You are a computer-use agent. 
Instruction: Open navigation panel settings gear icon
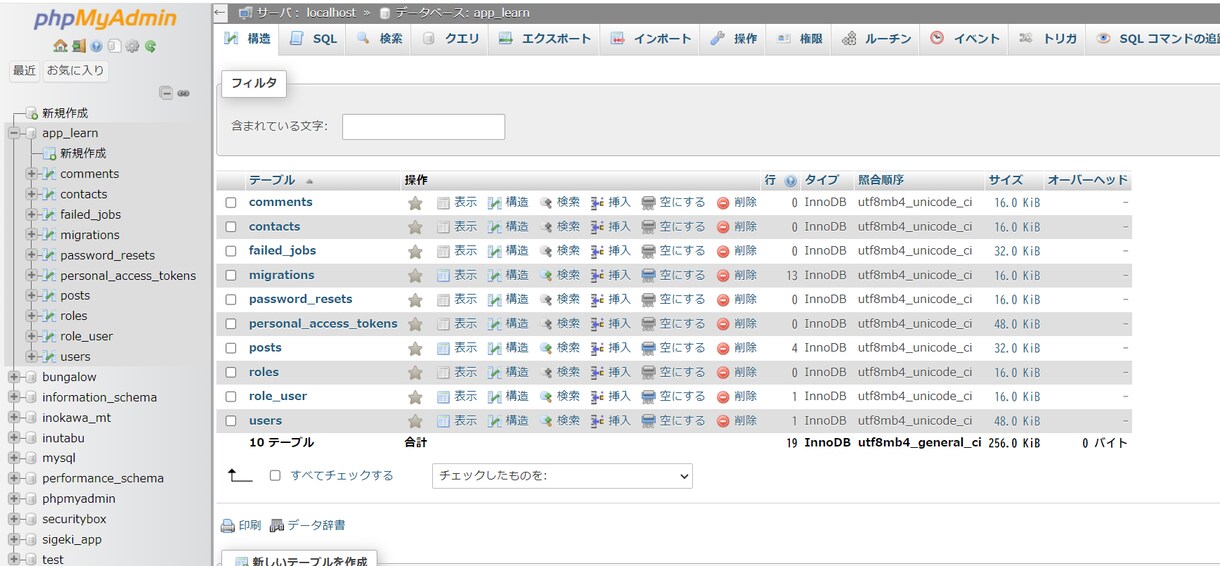tap(132, 46)
